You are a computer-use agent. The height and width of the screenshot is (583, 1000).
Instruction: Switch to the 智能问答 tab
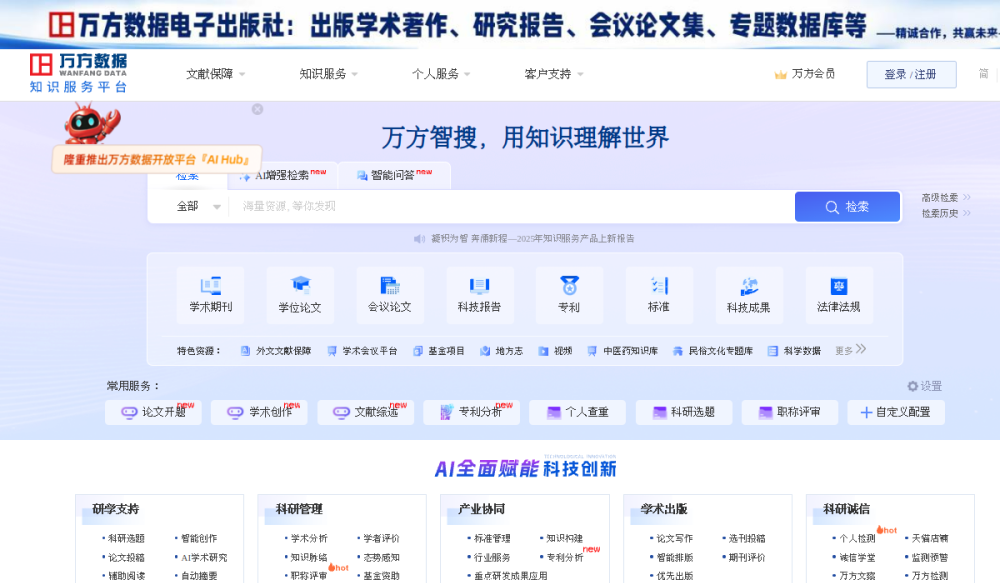tap(394, 175)
